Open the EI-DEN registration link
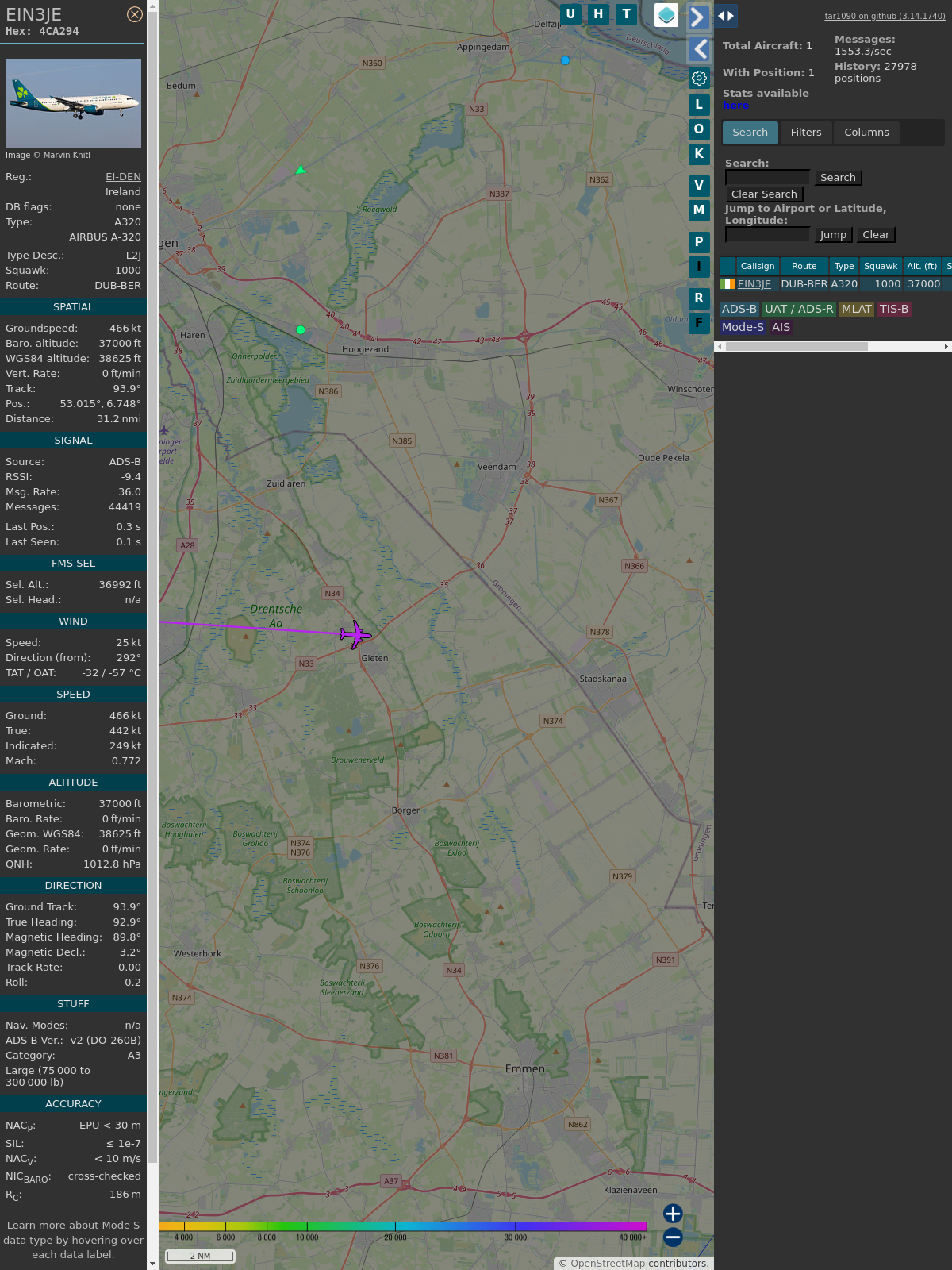This screenshot has width=952, height=1270. pyautogui.click(x=123, y=177)
